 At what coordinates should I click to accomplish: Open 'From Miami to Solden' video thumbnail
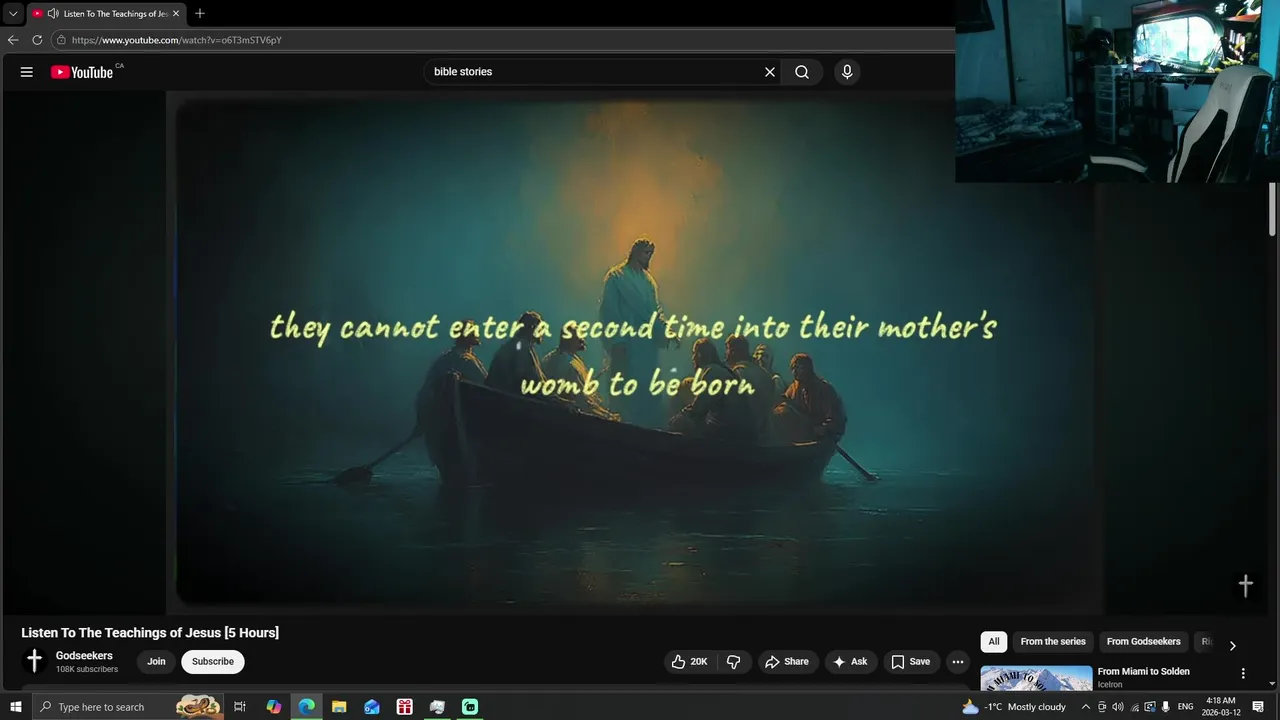click(1036, 679)
